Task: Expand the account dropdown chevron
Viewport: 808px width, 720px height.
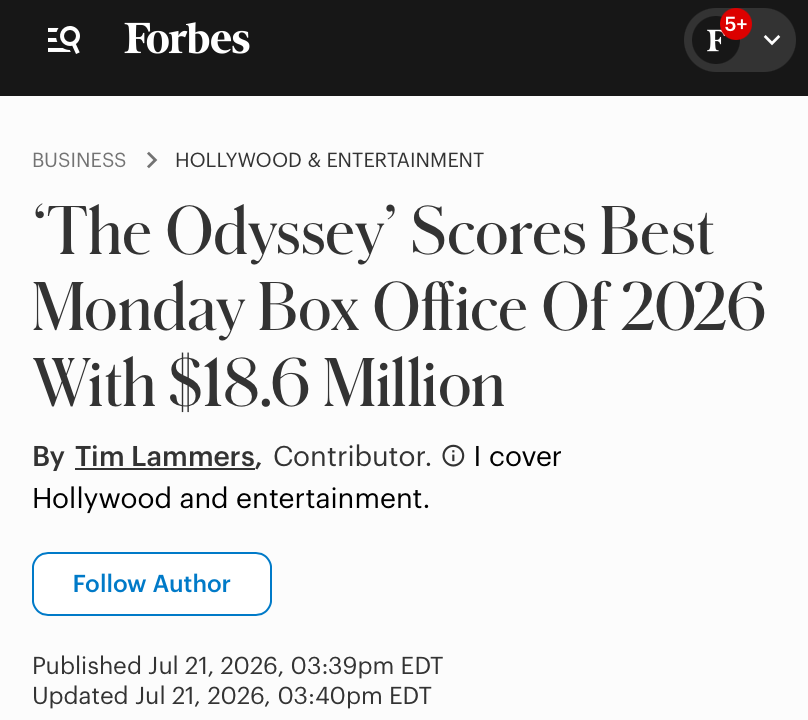Action: click(x=771, y=40)
